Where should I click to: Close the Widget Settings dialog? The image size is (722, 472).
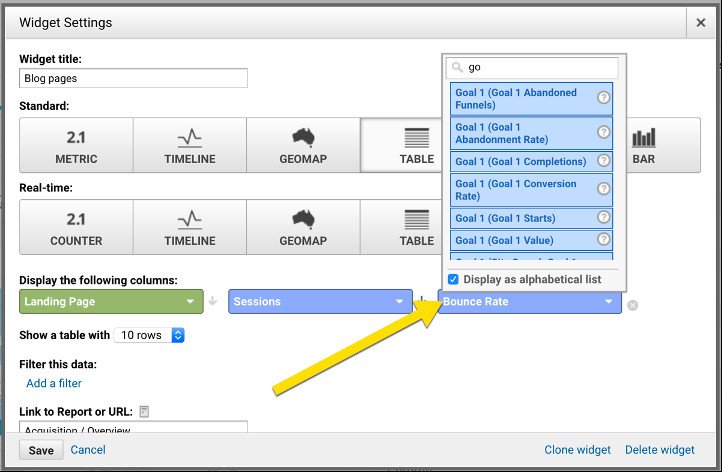pos(701,23)
